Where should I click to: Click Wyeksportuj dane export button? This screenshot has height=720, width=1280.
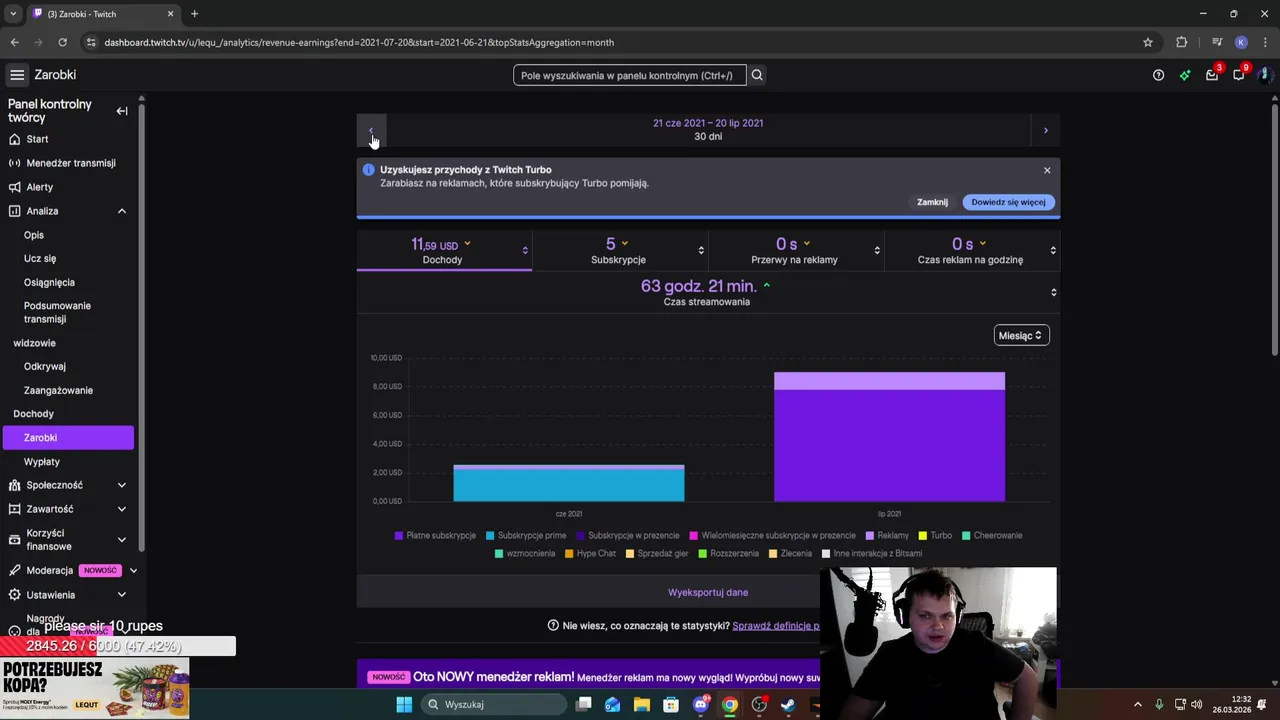pyautogui.click(x=708, y=592)
